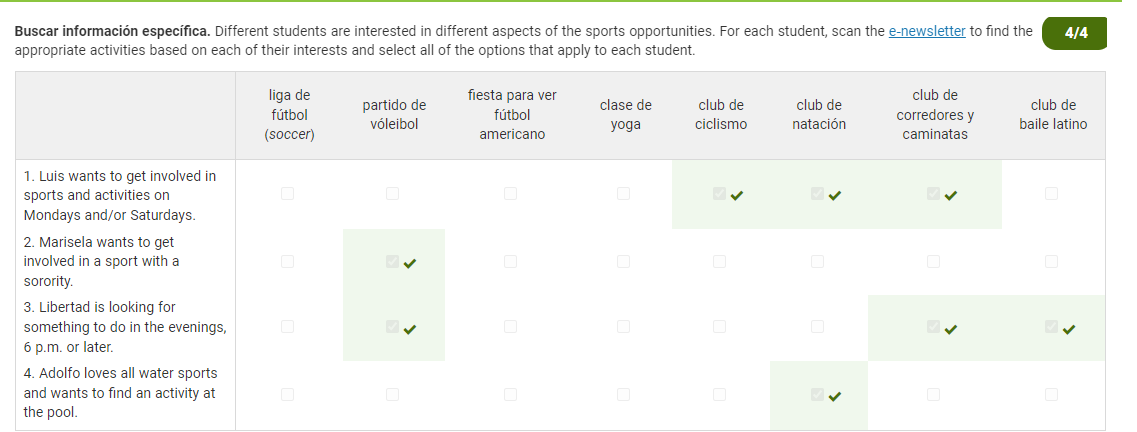Screen dimensions: 1137x432
Task: Toggle Libertad's club de corredores y caminatas checkbox
Action: point(933,327)
